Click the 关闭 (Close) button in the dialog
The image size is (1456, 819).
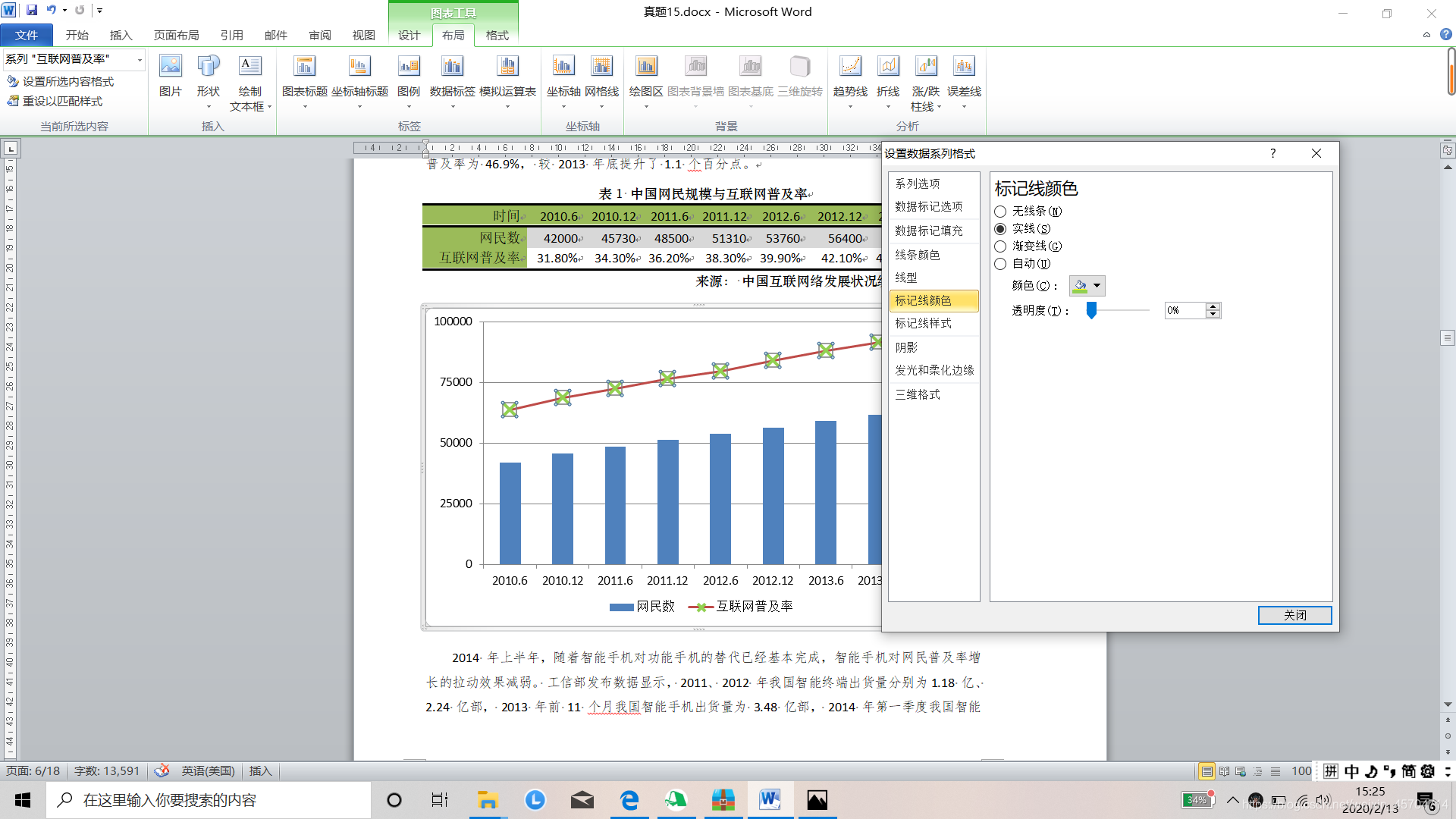[x=1294, y=615]
